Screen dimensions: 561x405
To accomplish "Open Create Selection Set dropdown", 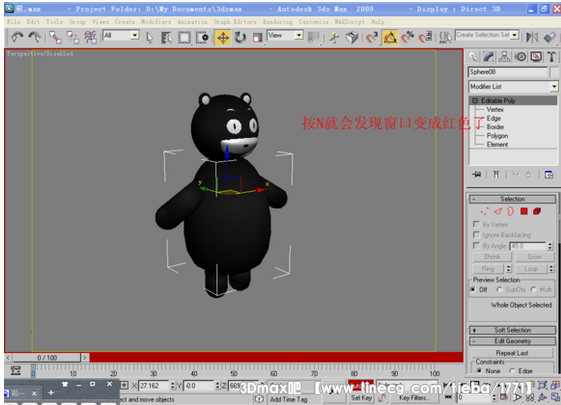I will (x=515, y=35).
